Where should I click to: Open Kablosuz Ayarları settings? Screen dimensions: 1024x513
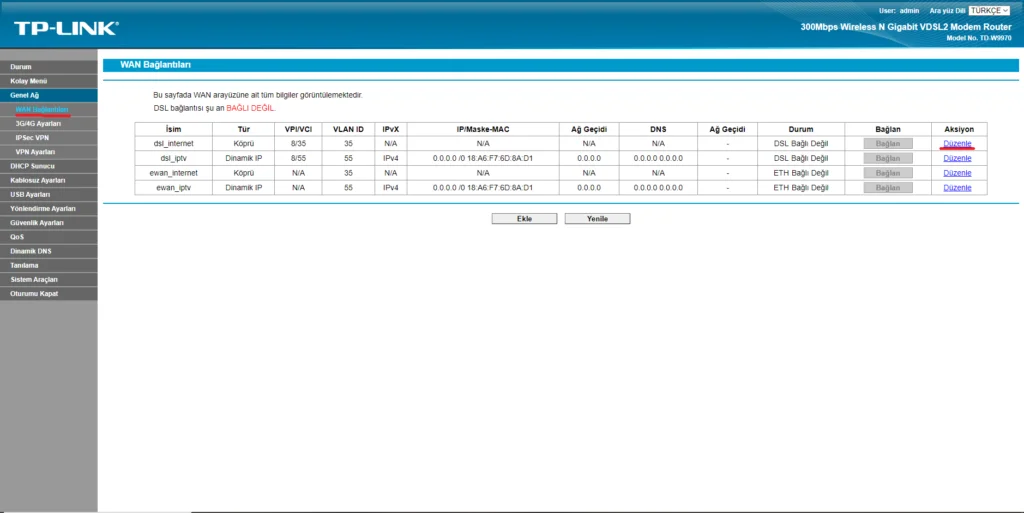pyautogui.click(x=37, y=180)
